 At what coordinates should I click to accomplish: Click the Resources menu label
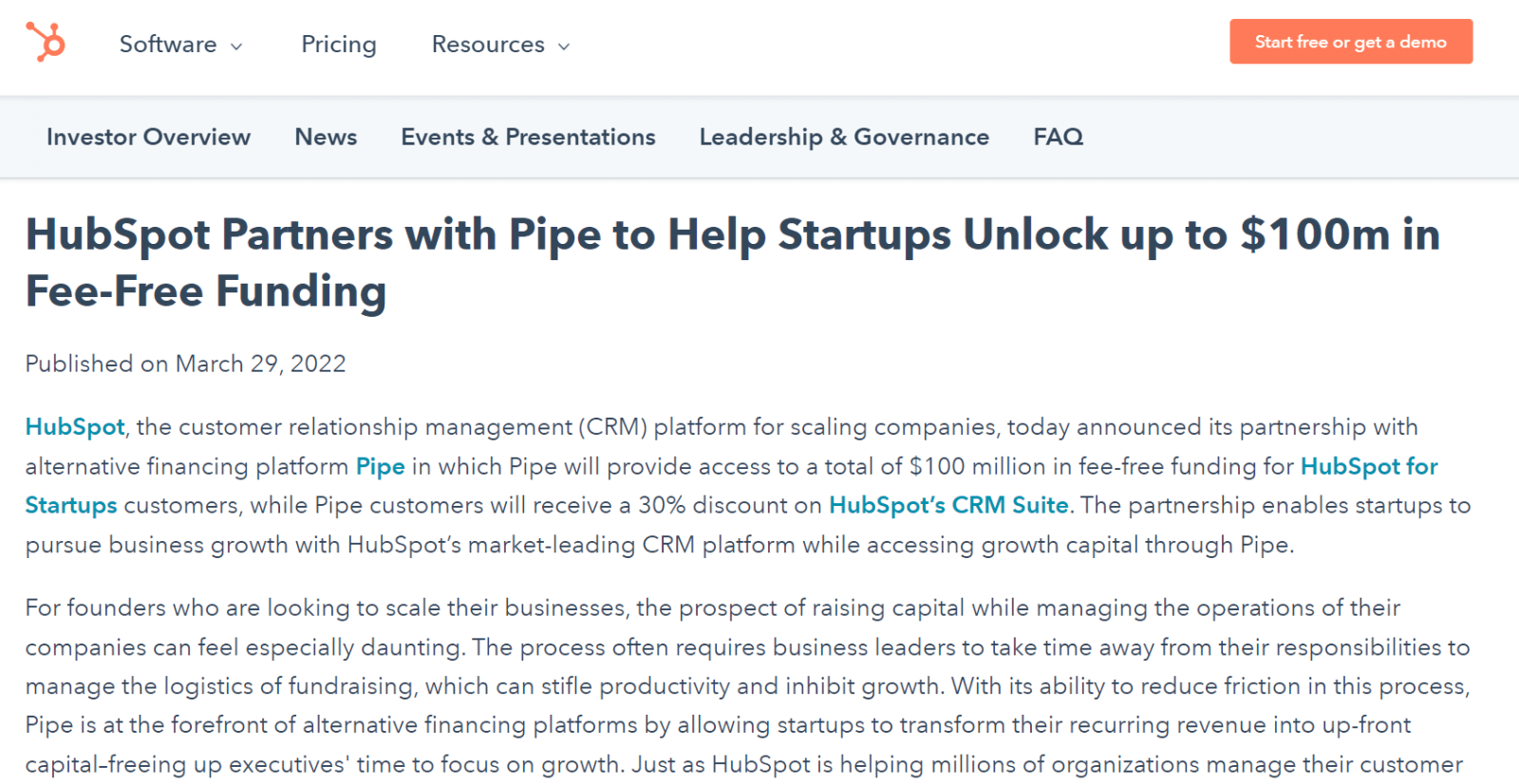(488, 45)
